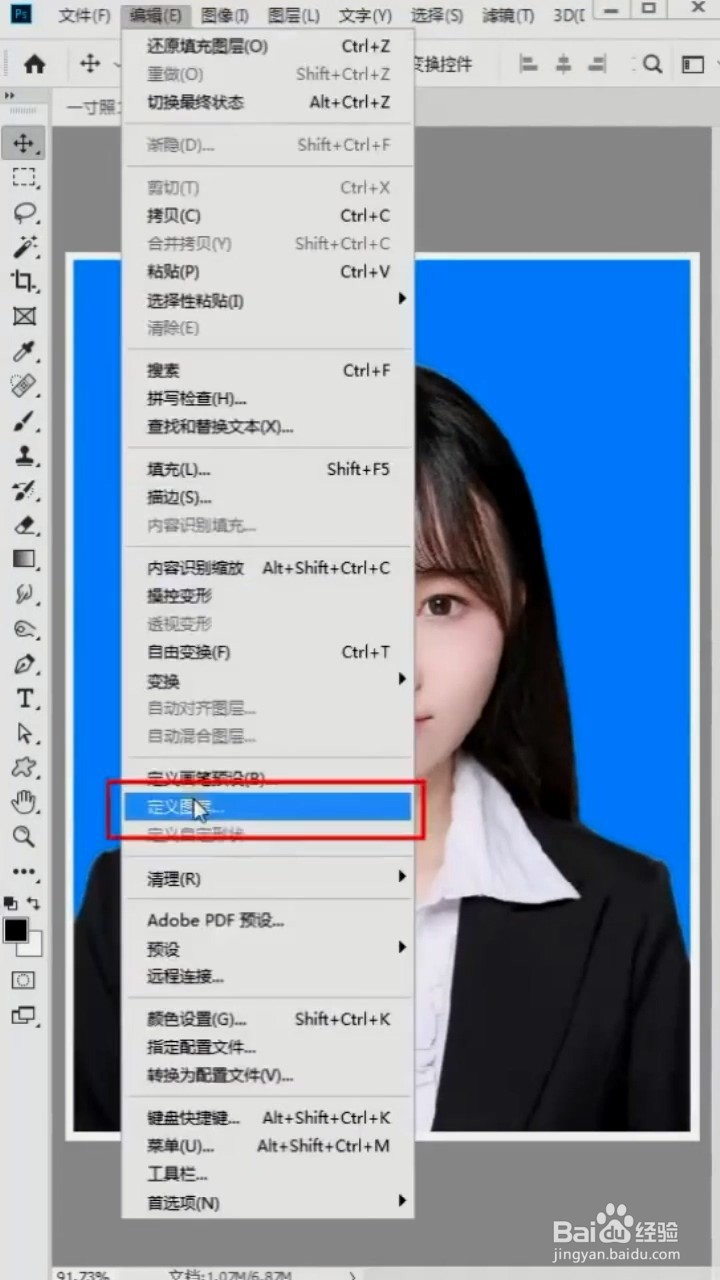
Task: Open the black foreground color swatch
Action: [15, 930]
